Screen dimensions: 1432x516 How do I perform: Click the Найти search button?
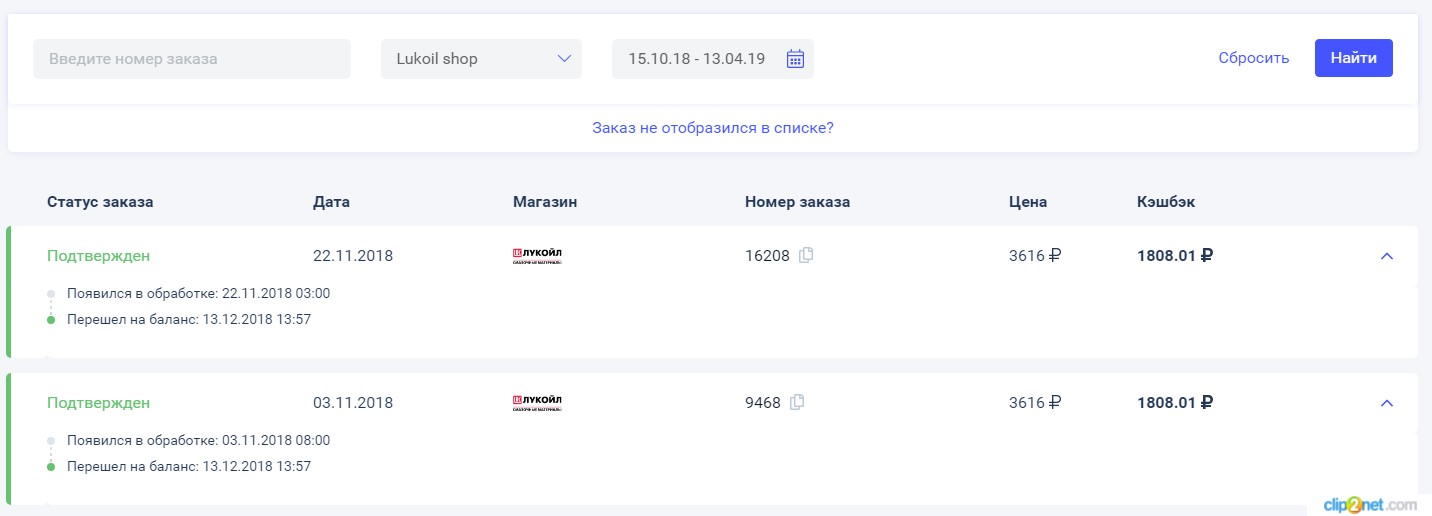1354,58
